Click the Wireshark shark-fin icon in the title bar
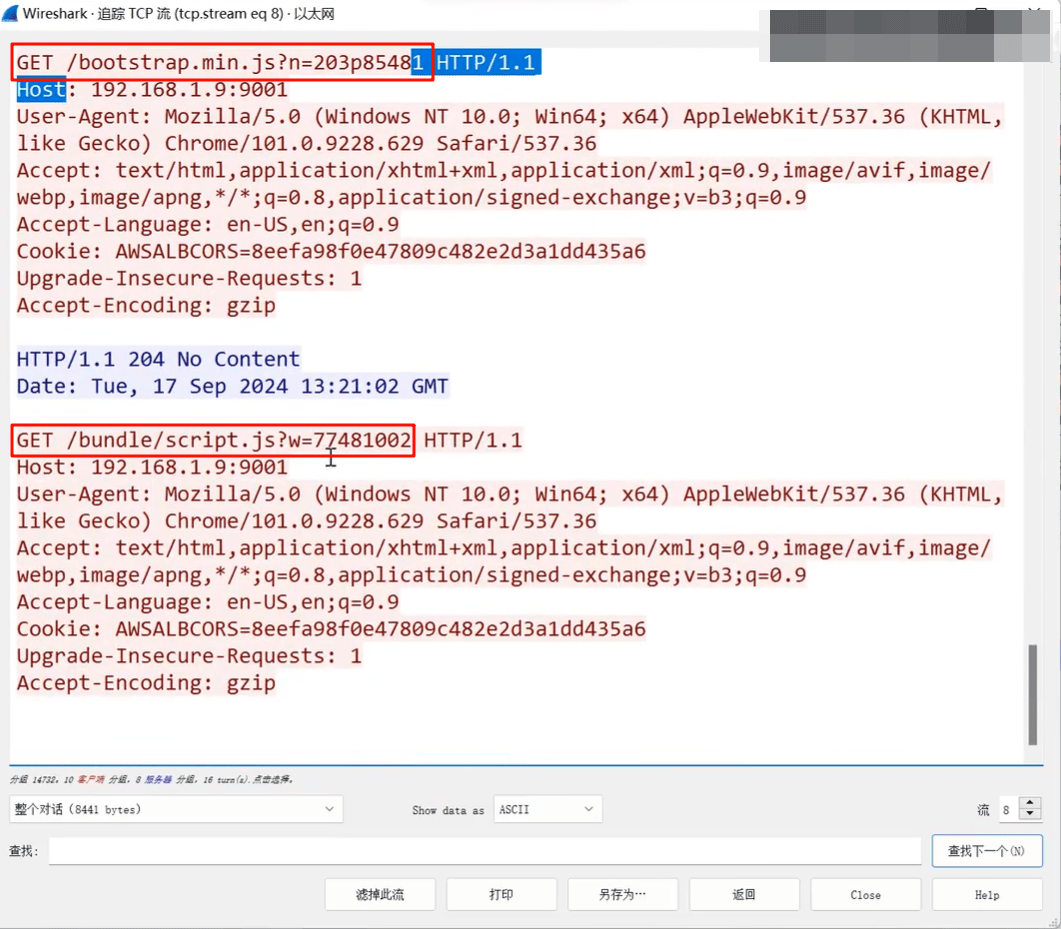The width and height of the screenshot is (1061, 929). [x=9, y=14]
